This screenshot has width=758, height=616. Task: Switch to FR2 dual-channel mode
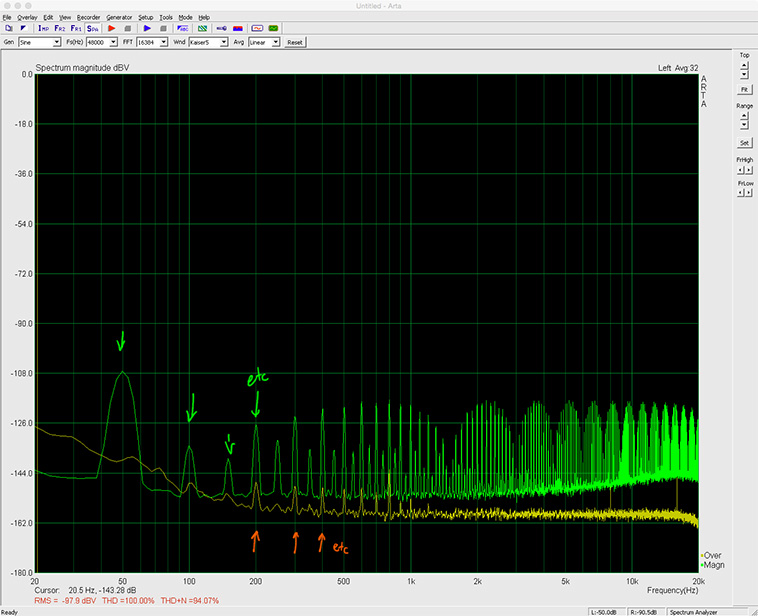[59, 29]
